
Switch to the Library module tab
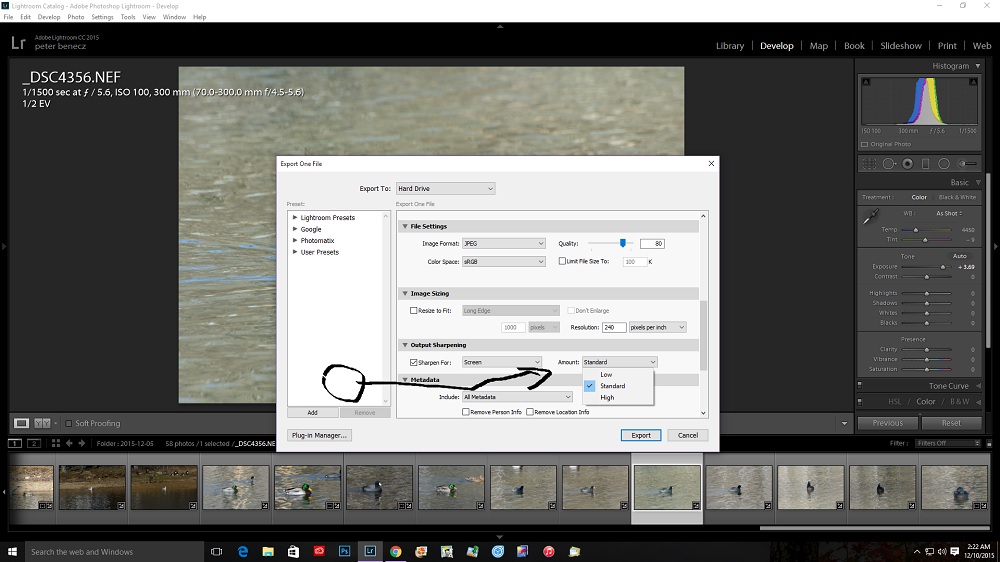[x=729, y=45]
